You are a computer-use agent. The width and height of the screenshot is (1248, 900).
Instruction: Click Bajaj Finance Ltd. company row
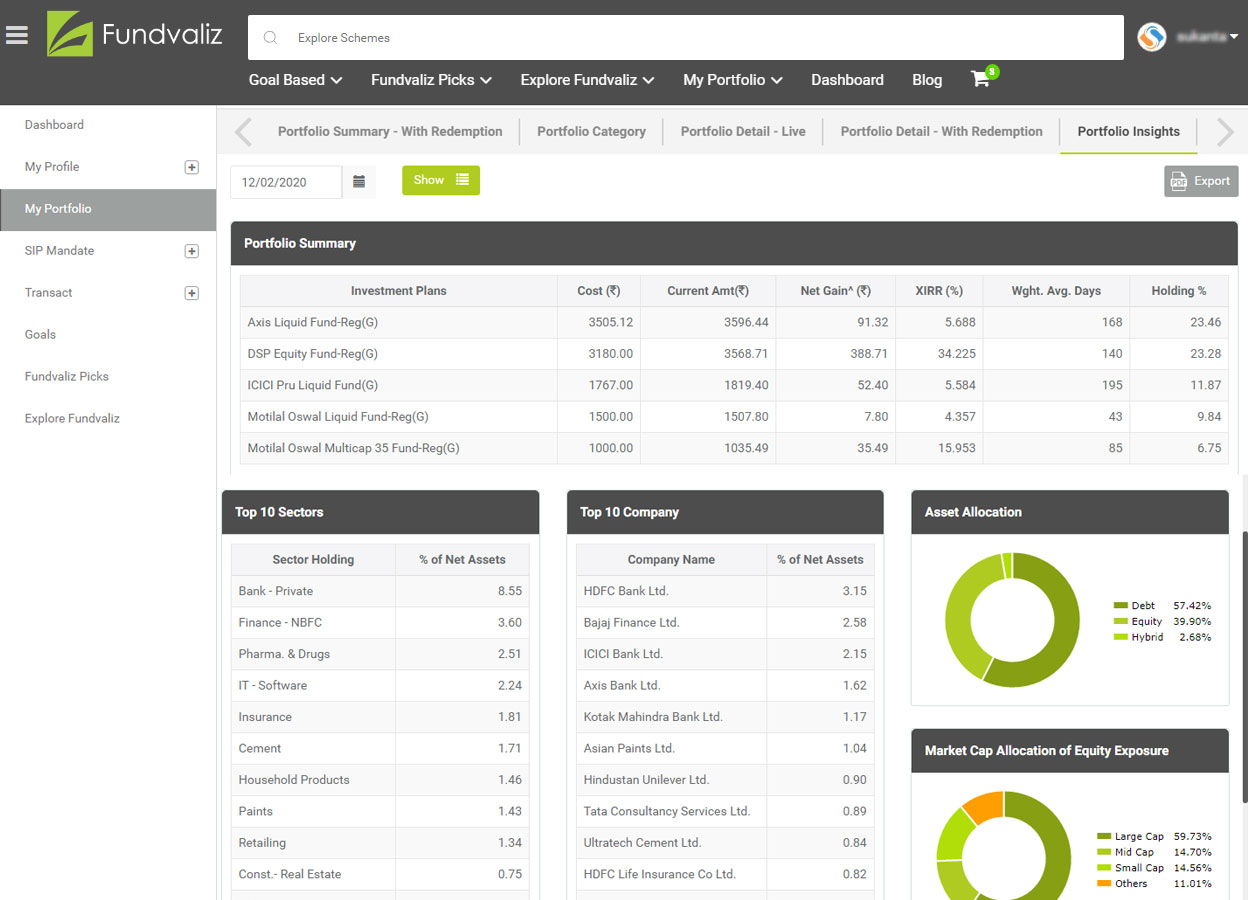tap(725, 623)
